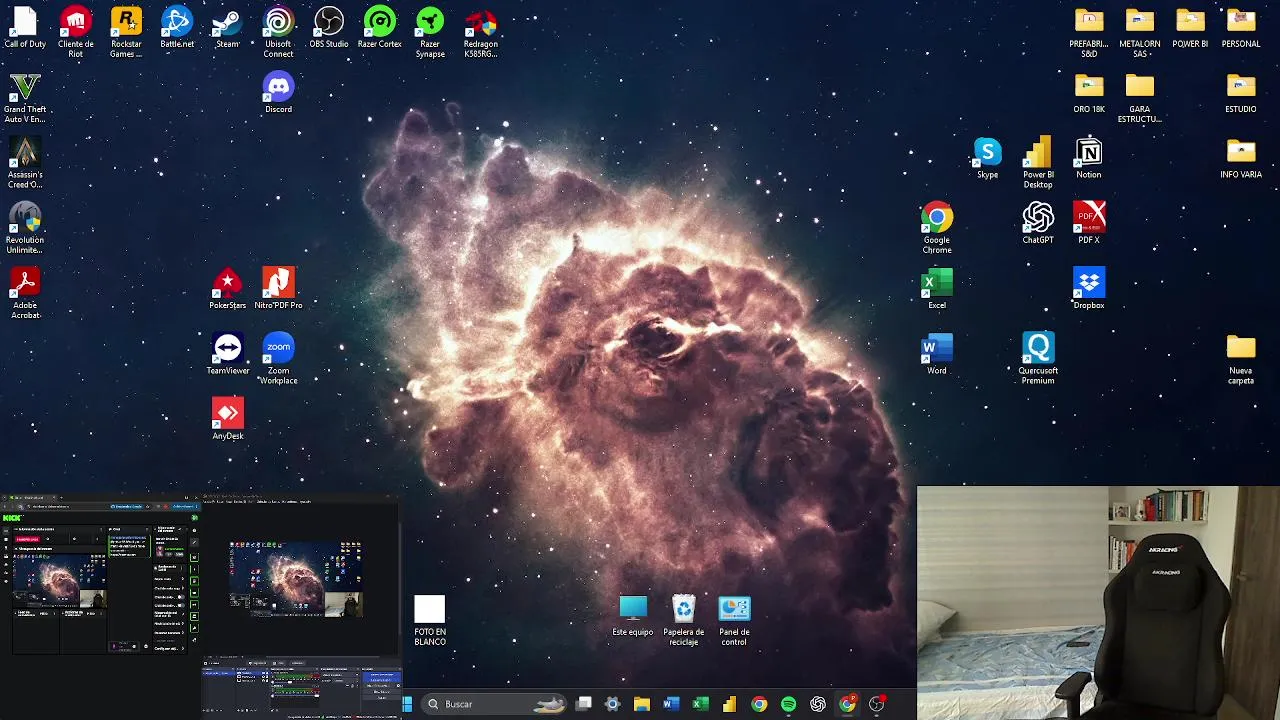Open the Word desktop shortcut
Image resolution: width=1280 pixels, height=720 pixels.
click(937, 354)
